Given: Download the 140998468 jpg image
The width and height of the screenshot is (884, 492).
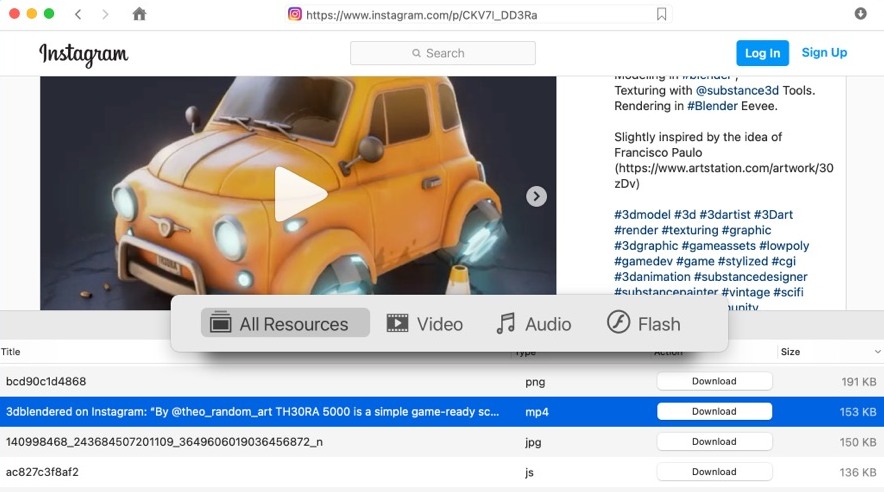Looking at the screenshot, I should [x=714, y=442].
